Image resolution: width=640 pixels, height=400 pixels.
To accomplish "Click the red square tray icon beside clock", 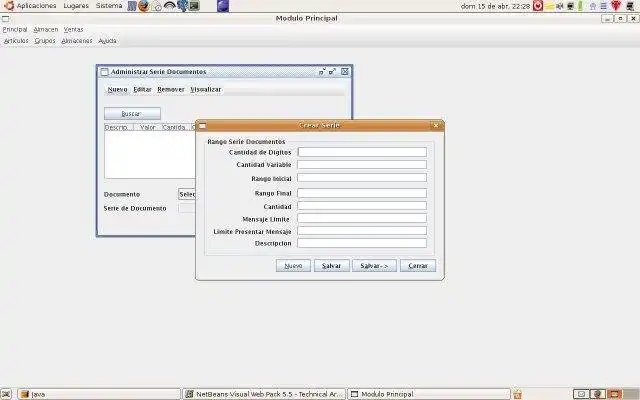I will click(x=538, y=6).
